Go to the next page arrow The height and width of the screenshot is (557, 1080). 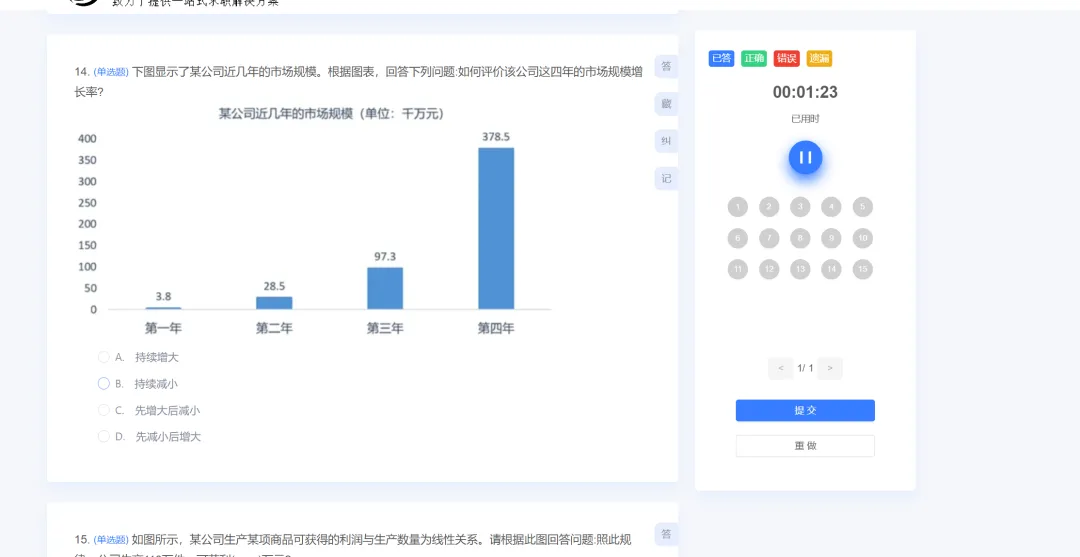(830, 368)
